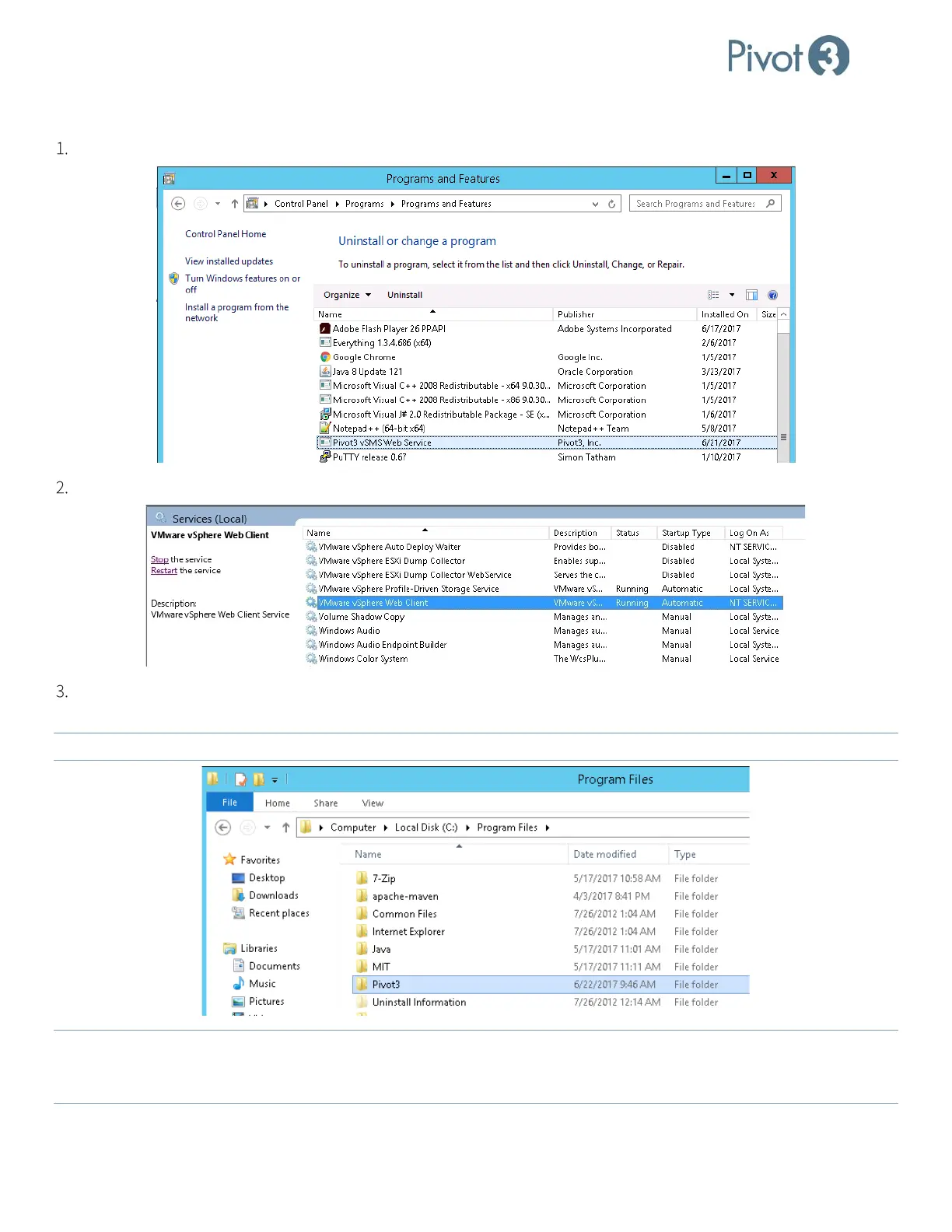Sort Program Files by Date modified
The height and width of the screenshot is (1232, 952).
[618, 854]
